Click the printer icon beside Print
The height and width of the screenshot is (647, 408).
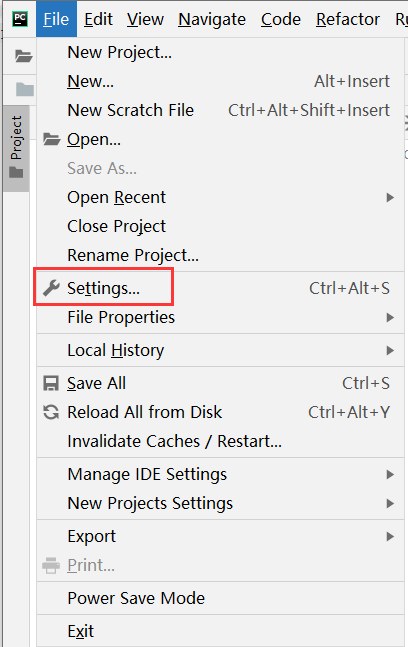coord(51,565)
